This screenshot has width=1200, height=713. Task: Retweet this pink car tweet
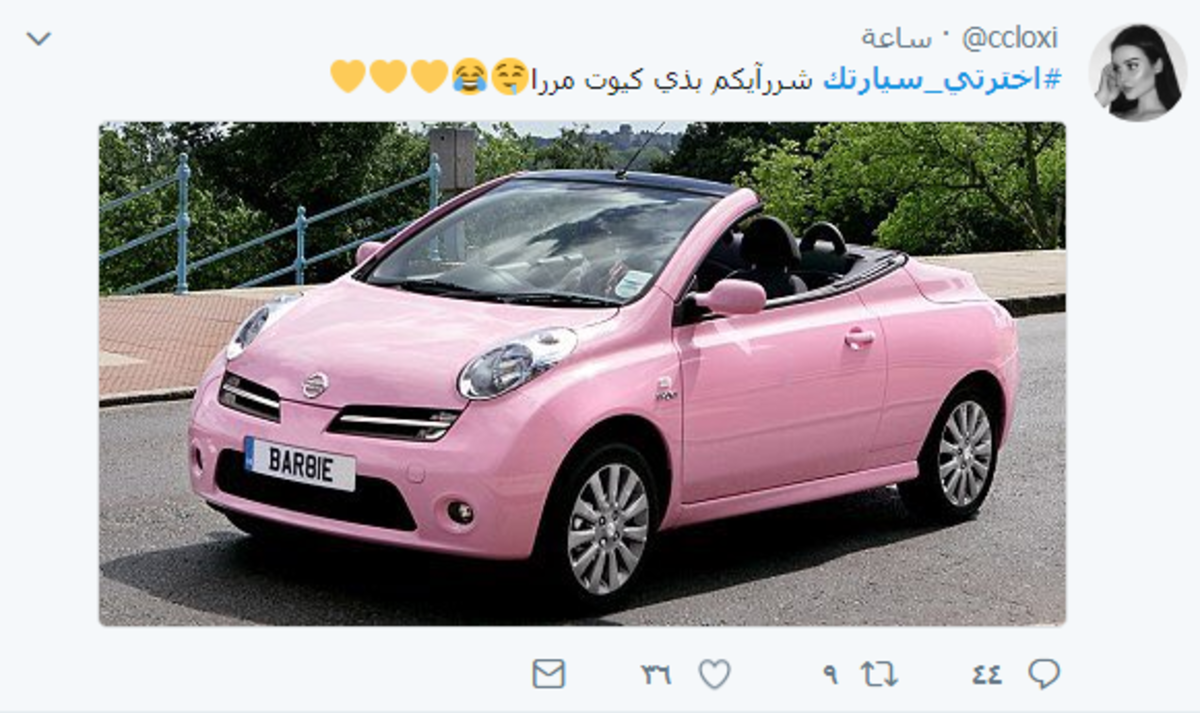(879, 674)
